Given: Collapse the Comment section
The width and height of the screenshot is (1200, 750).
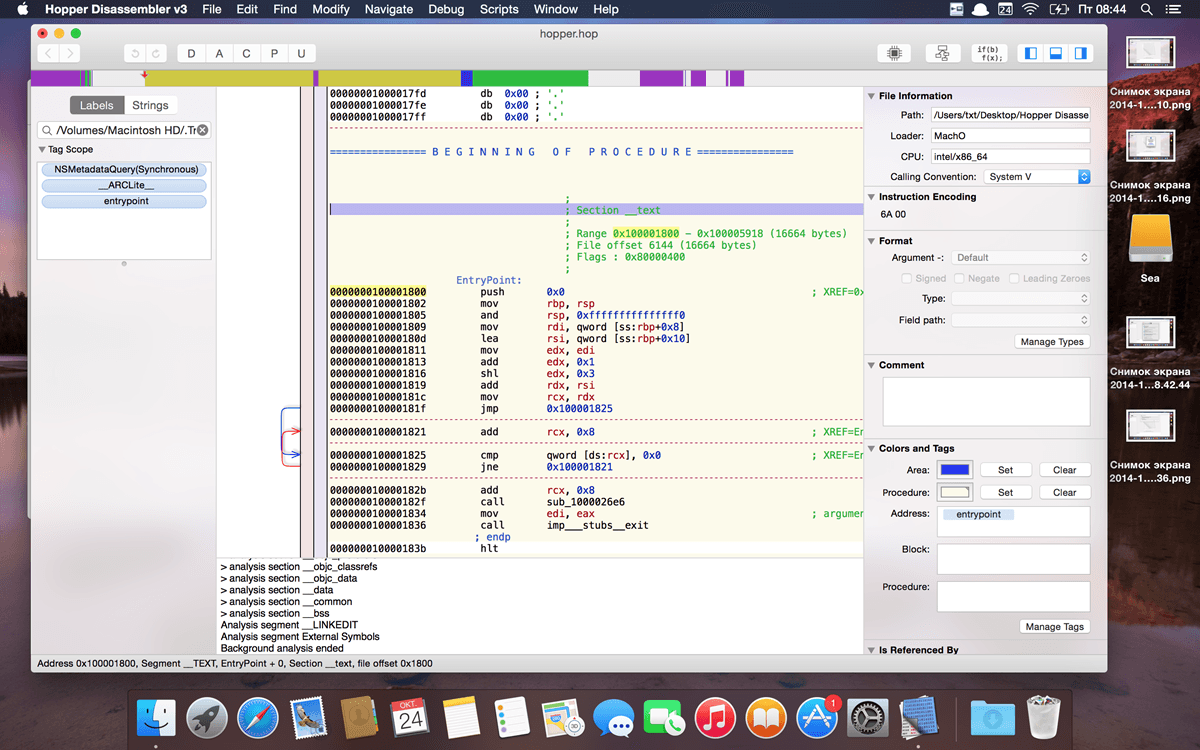Looking at the screenshot, I should pos(871,365).
